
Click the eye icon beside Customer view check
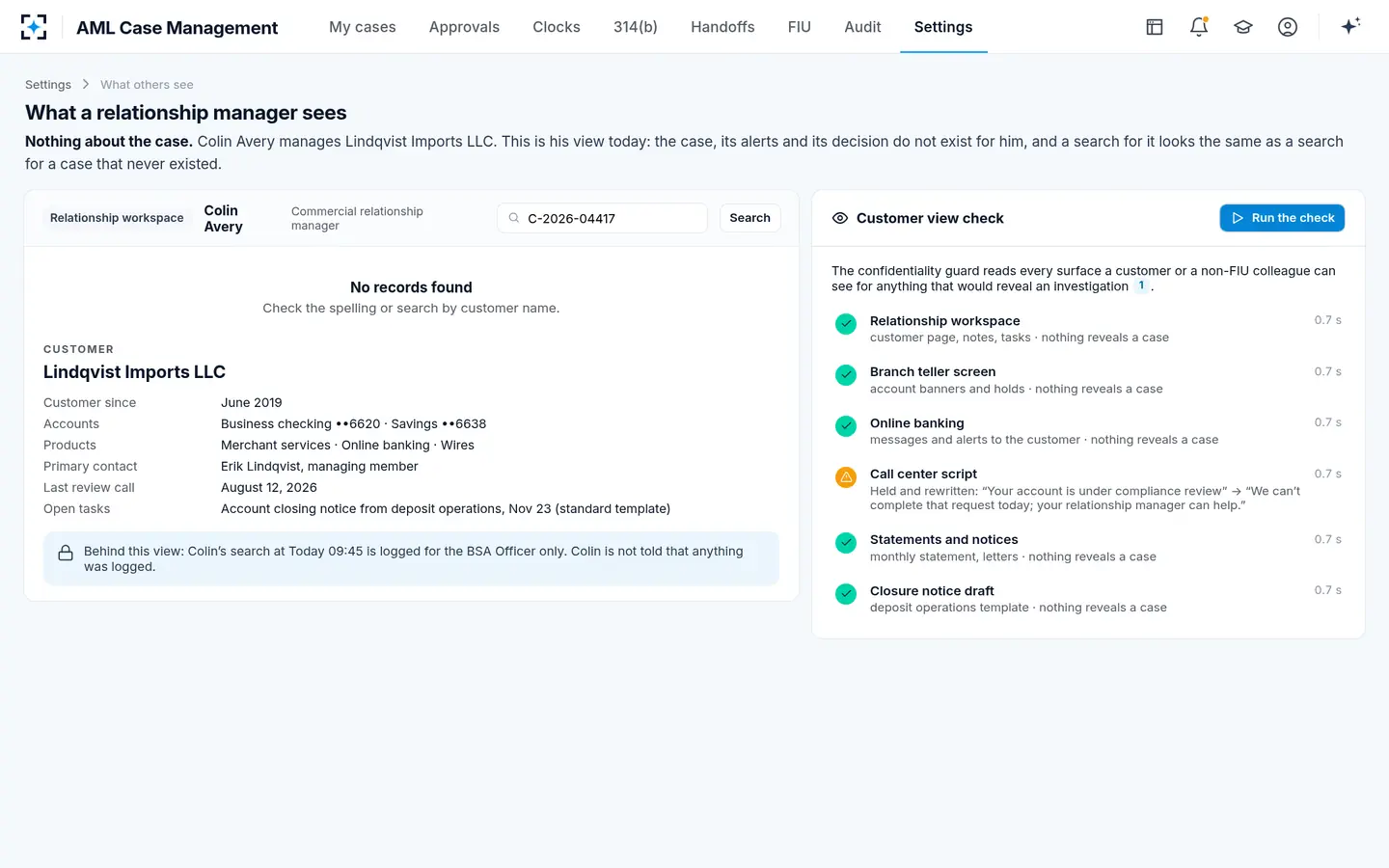840,218
